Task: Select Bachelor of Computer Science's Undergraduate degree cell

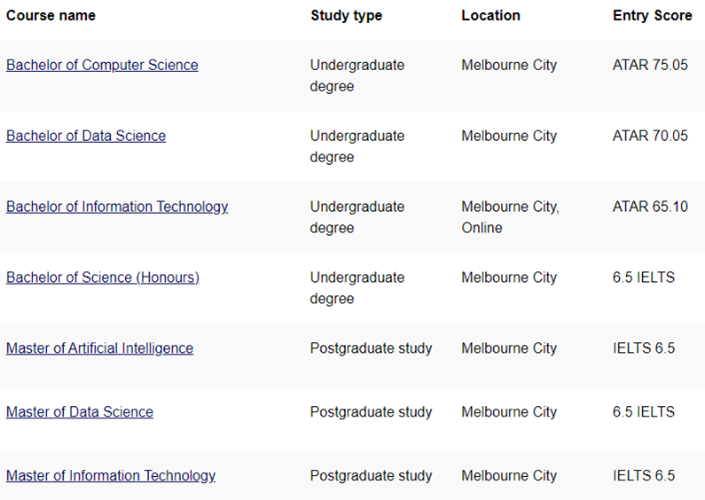Action: [x=357, y=75]
